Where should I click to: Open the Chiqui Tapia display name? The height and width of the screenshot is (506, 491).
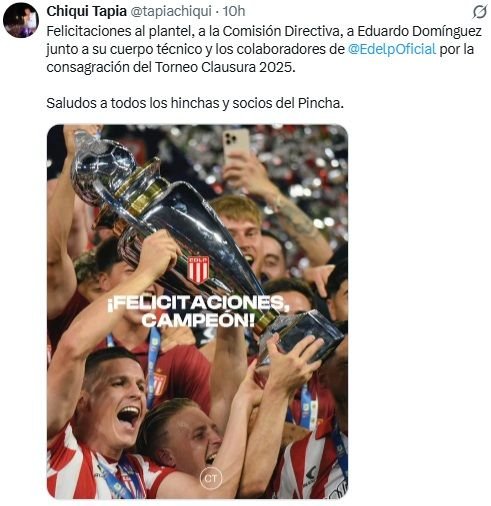click(x=86, y=11)
